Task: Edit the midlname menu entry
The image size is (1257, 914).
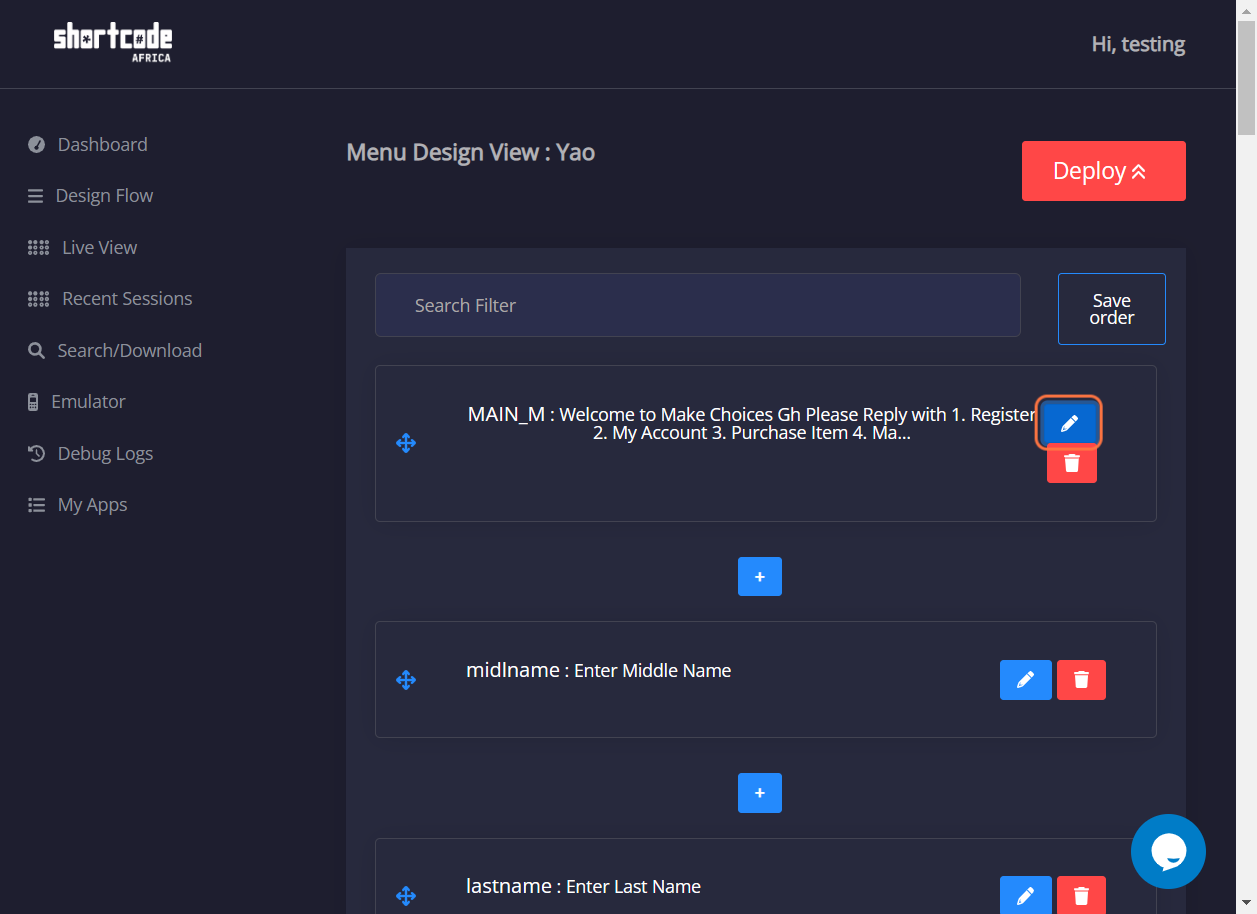Action: tap(1025, 680)
